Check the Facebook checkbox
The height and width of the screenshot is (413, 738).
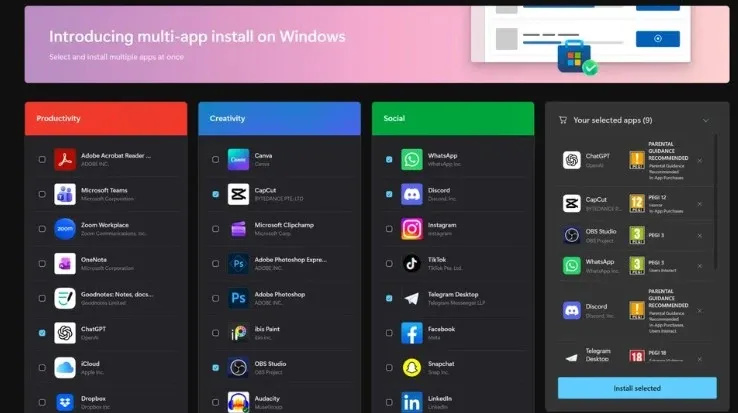tap(389, 333)
